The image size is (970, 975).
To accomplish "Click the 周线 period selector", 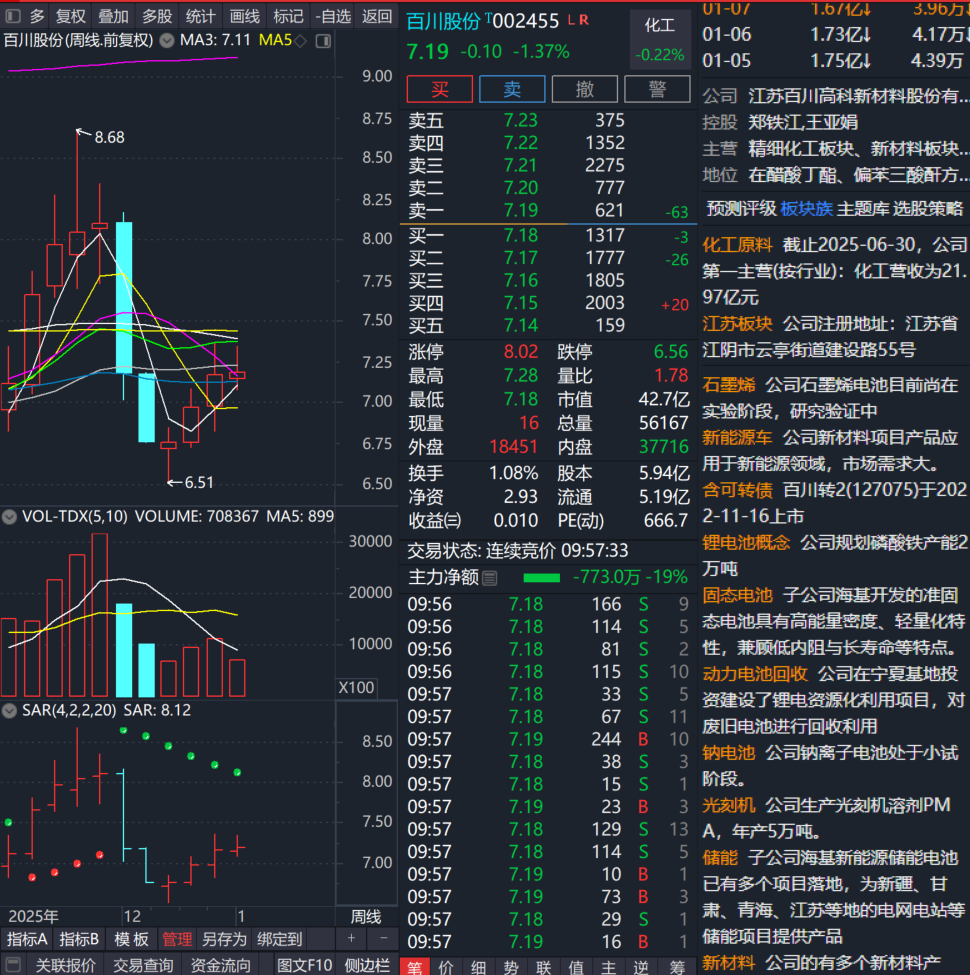I will tap(366, 917).
